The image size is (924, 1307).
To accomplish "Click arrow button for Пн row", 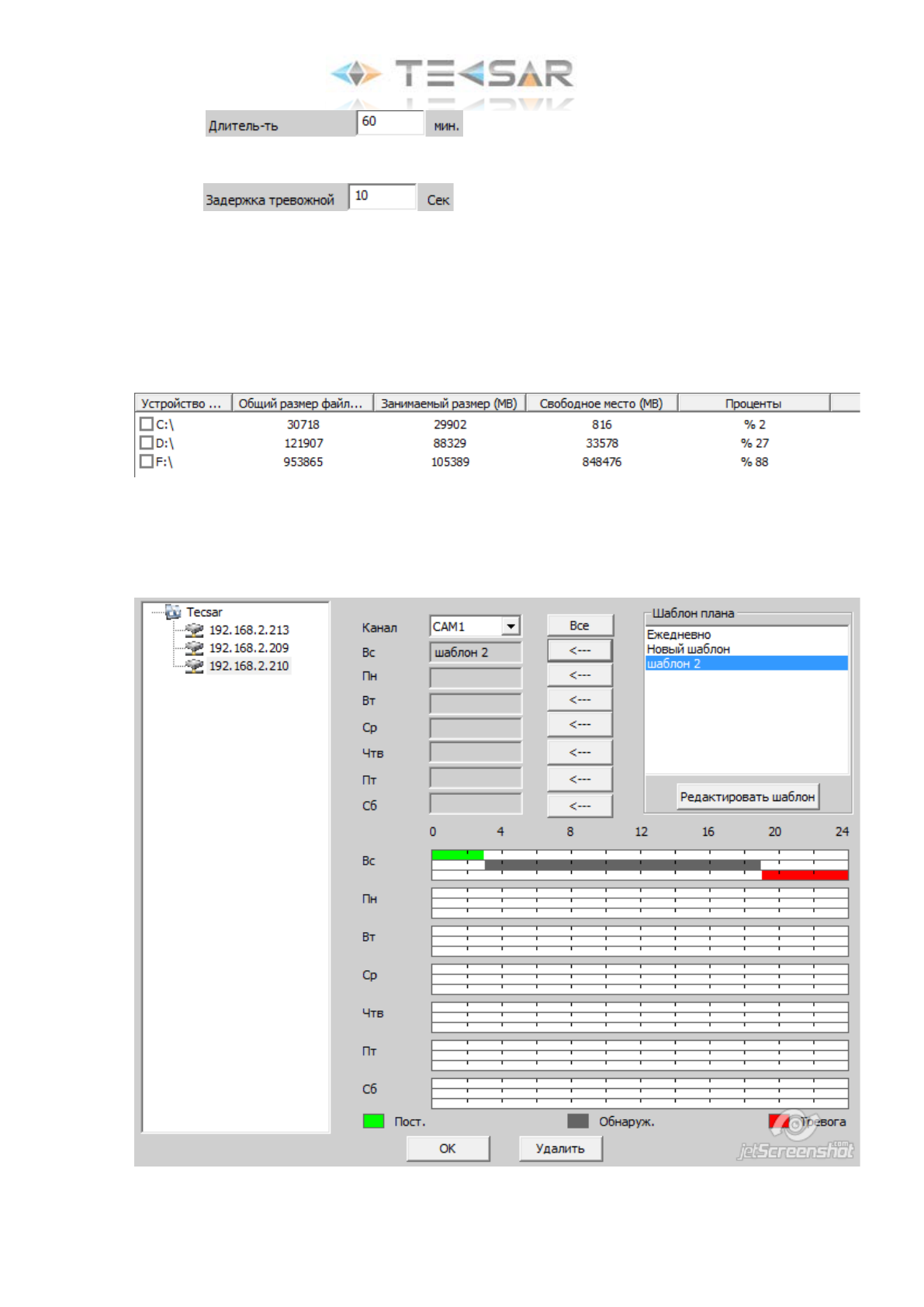I will [x=580, y=675].
